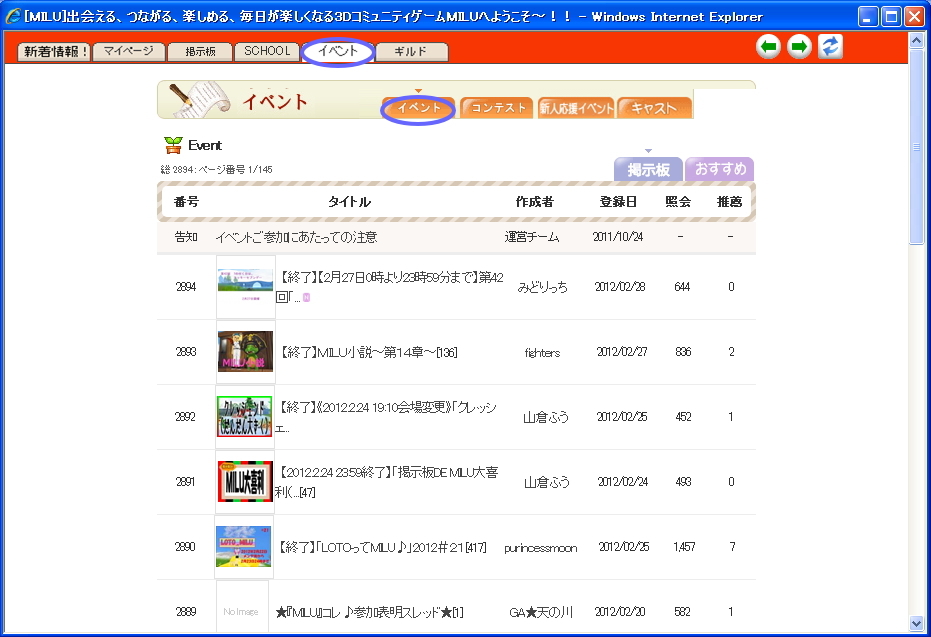Click the scroll-down arrow of the scrollbar
This screenshot has width=931, height=637.
click(x=916, y=623)
